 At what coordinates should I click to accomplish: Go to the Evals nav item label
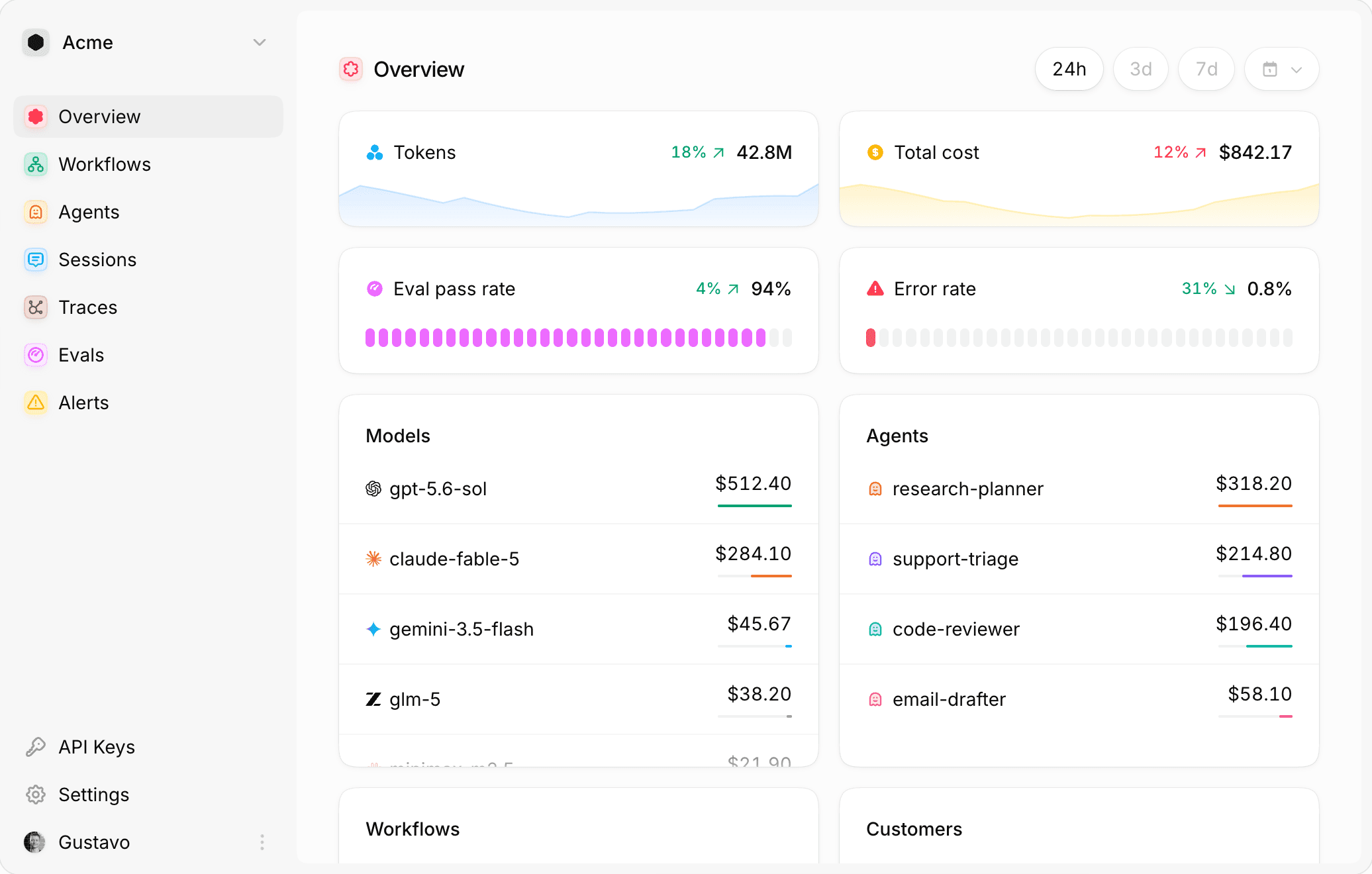81,355
